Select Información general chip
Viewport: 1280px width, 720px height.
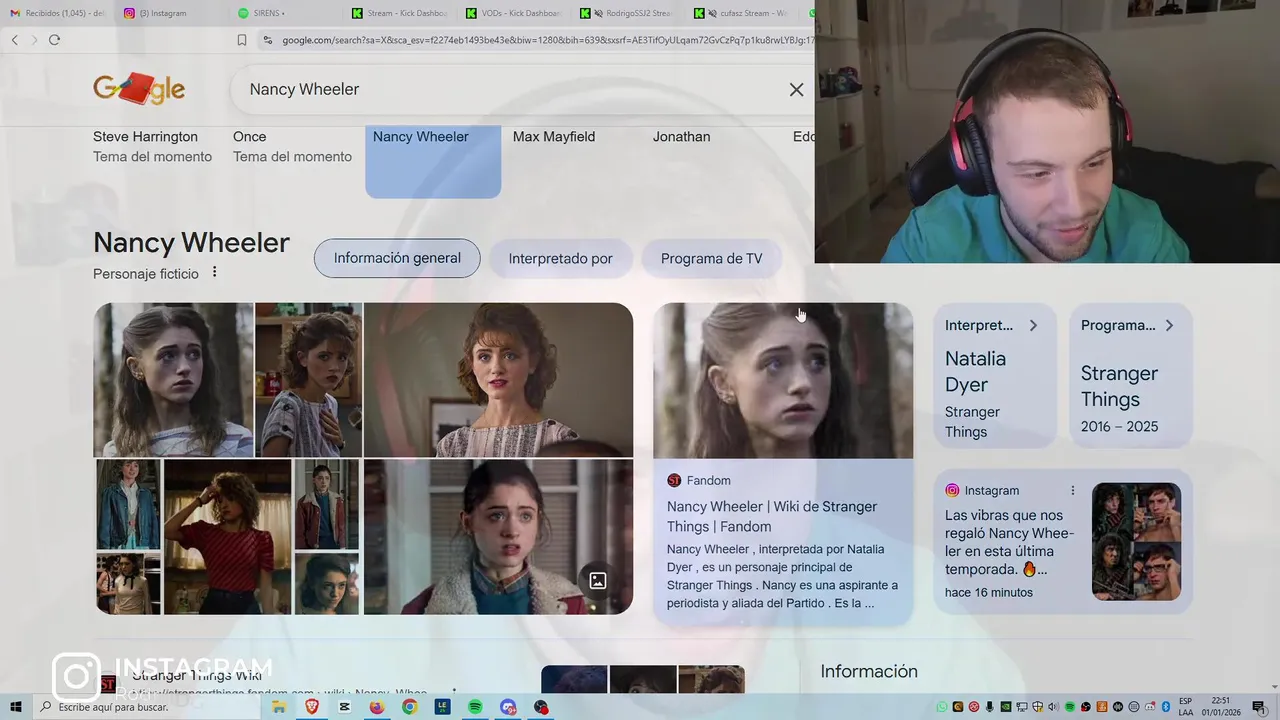pyautogui.click(x=397, y=258)
